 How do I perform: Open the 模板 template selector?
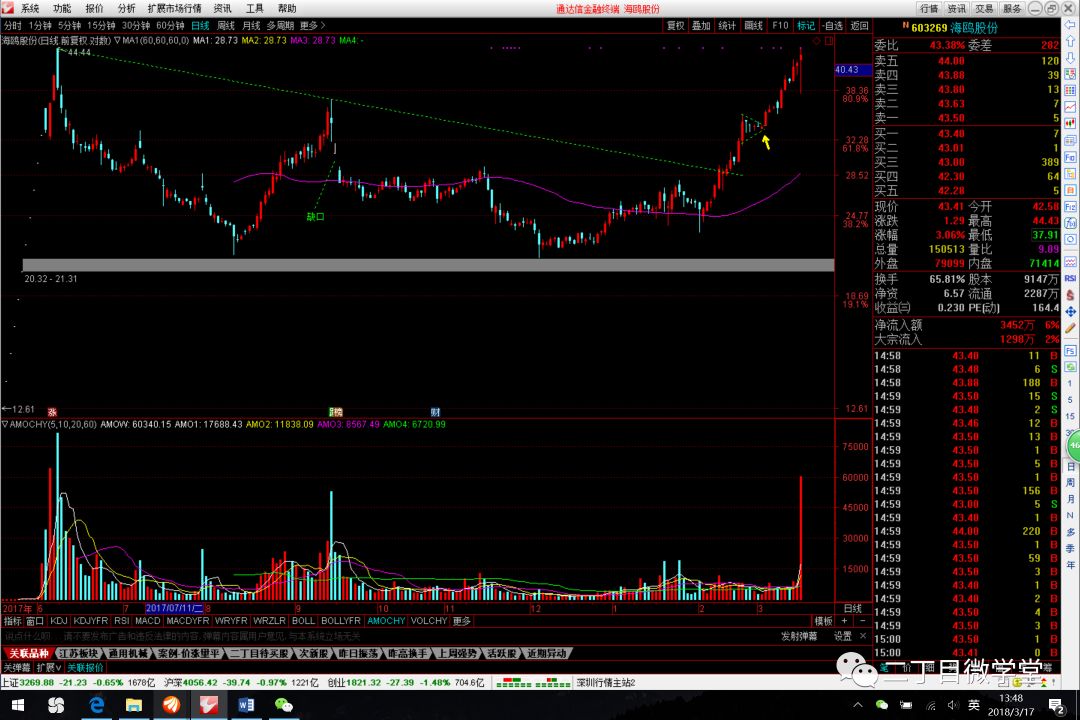click(x=823, y=621)
